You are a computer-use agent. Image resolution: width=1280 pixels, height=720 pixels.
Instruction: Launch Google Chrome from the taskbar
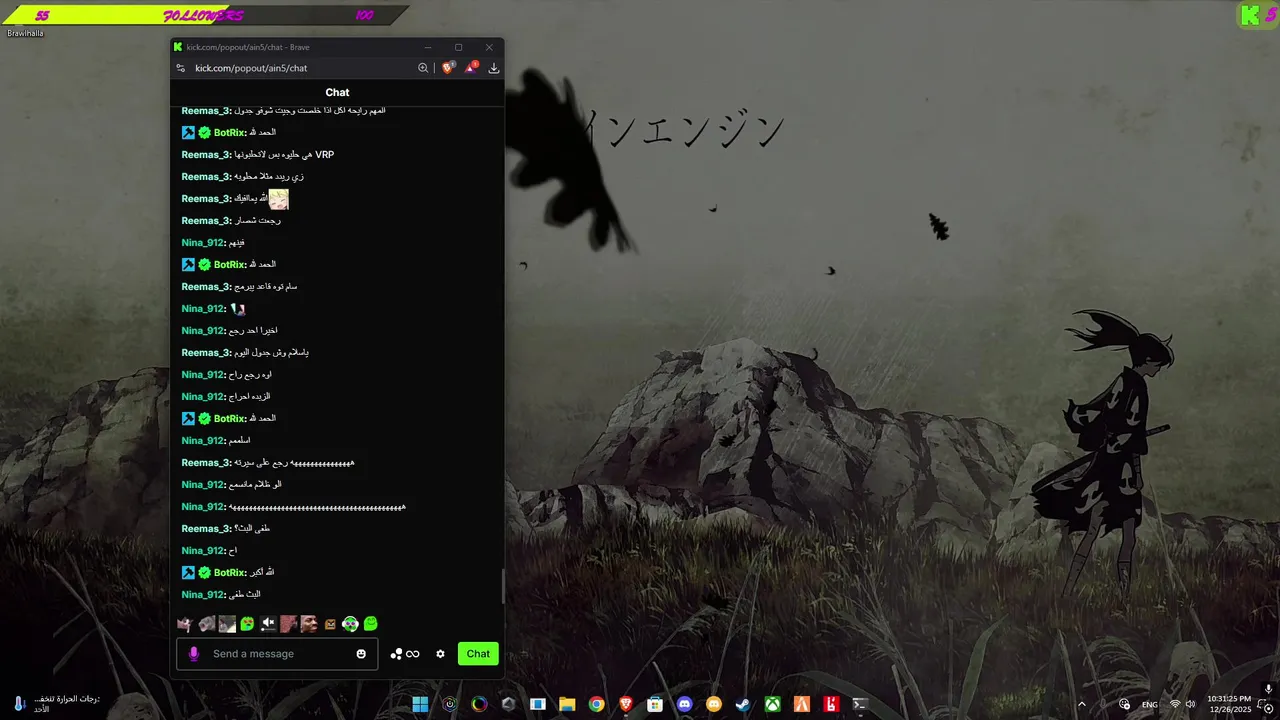596,704
